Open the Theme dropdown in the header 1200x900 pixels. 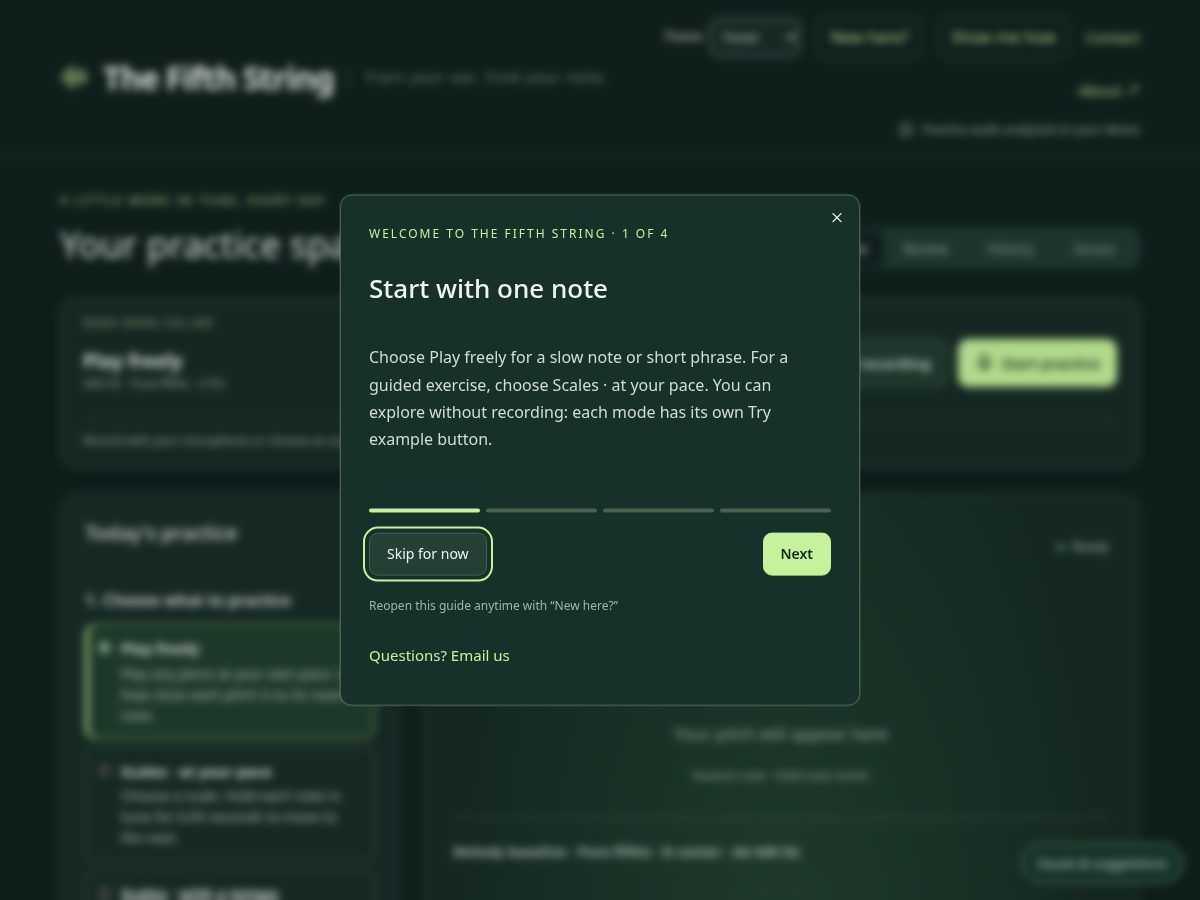[x=755, y=38]
